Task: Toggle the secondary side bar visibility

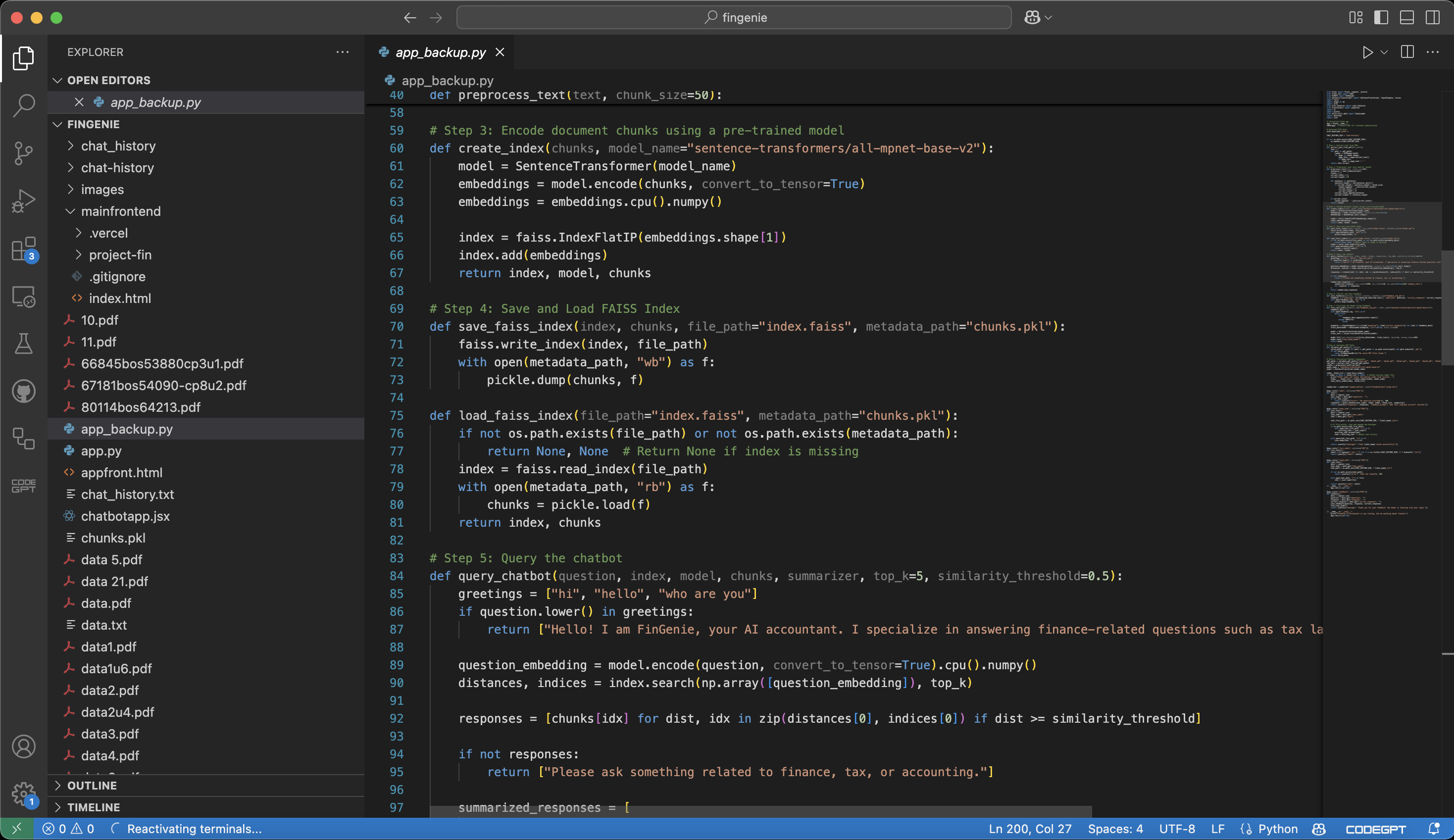Action: tap(1432, 17)
